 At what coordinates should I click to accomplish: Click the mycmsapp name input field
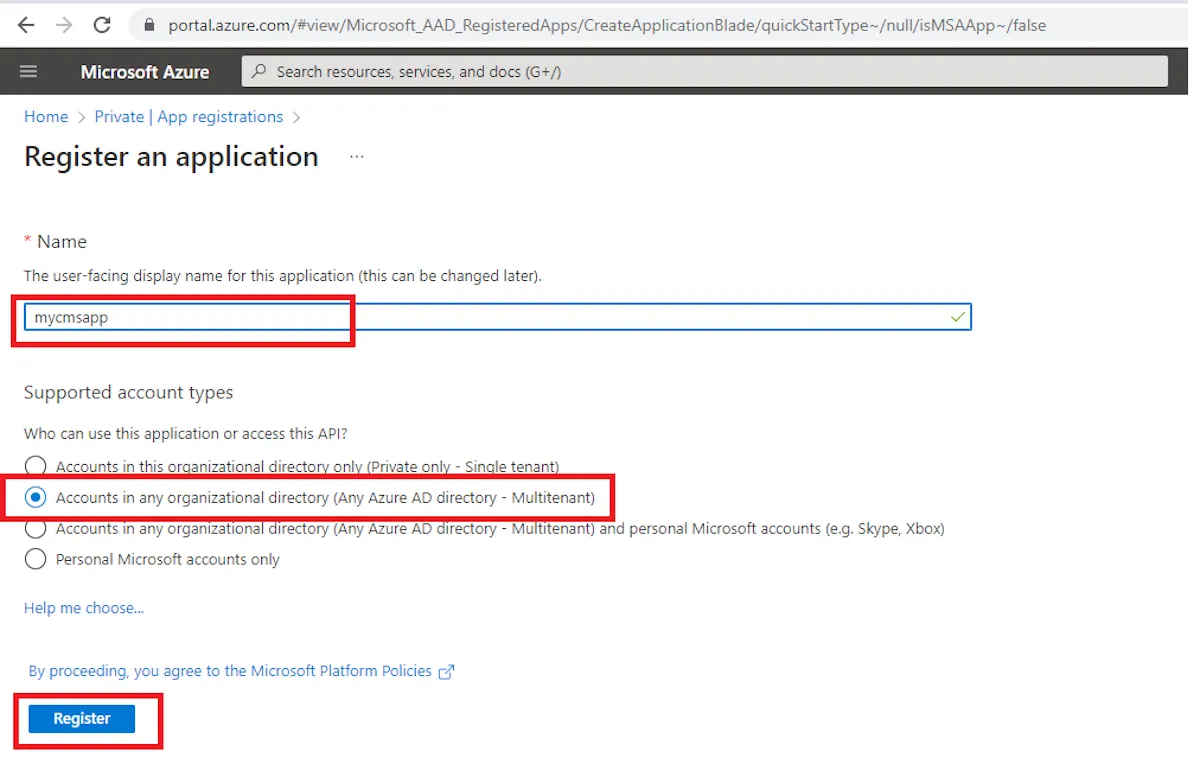pyautogui.click(x=498, y=317)
